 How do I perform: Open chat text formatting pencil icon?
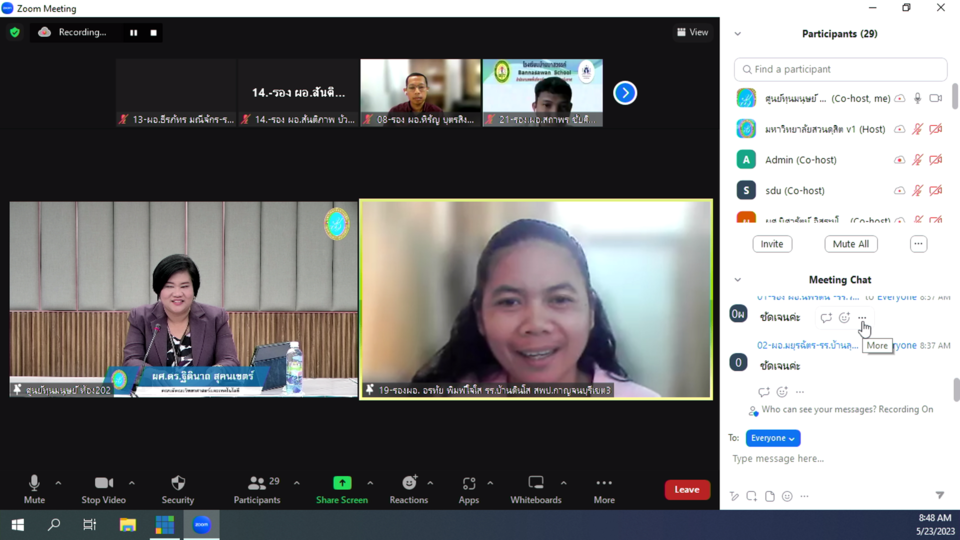pyautogui.click(x=734, y=496)
